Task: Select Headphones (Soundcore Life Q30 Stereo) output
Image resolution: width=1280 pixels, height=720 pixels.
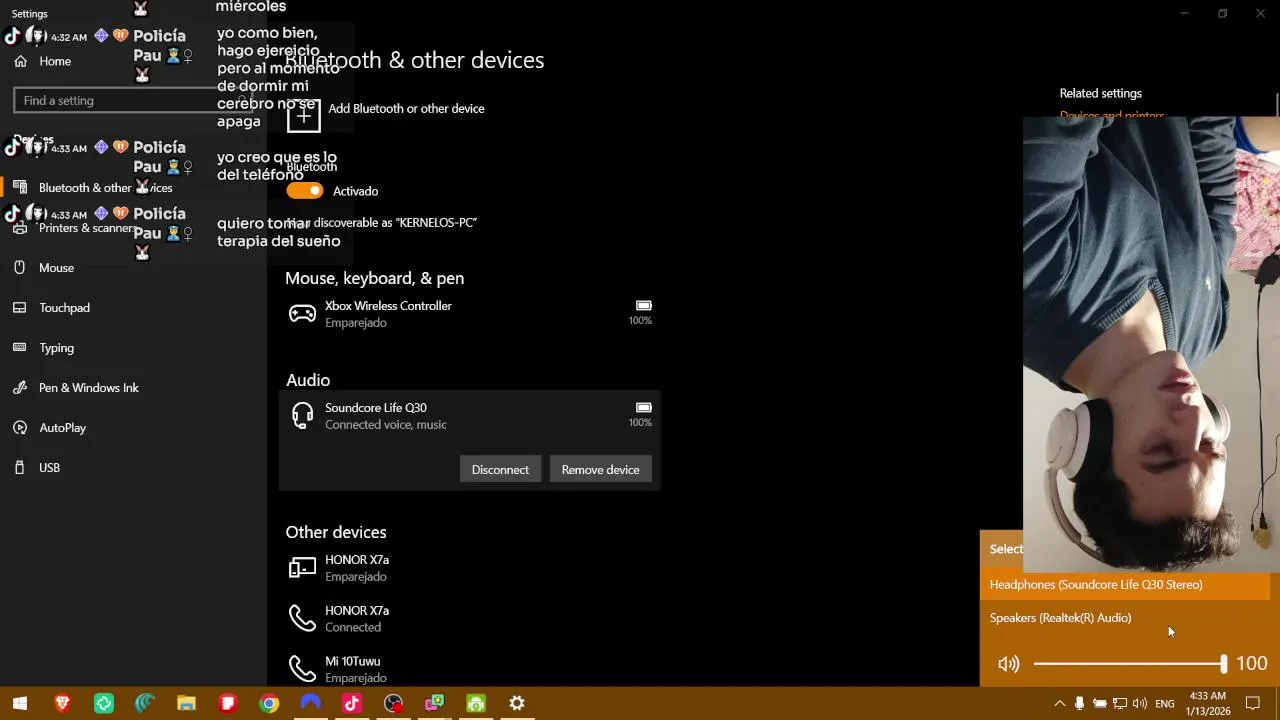Action: [1125, 584]
